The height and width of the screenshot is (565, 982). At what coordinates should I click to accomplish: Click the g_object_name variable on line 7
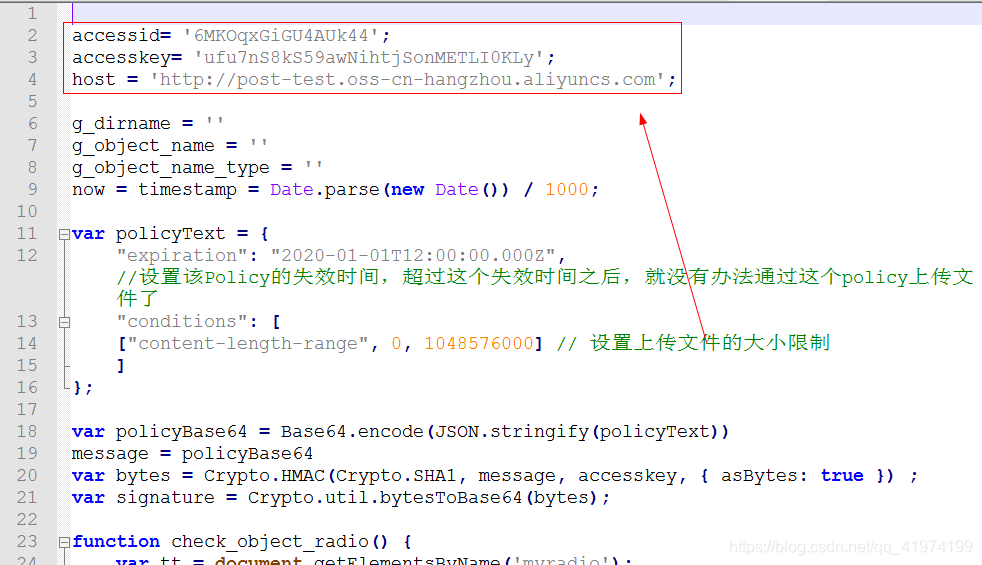[143, 145]
